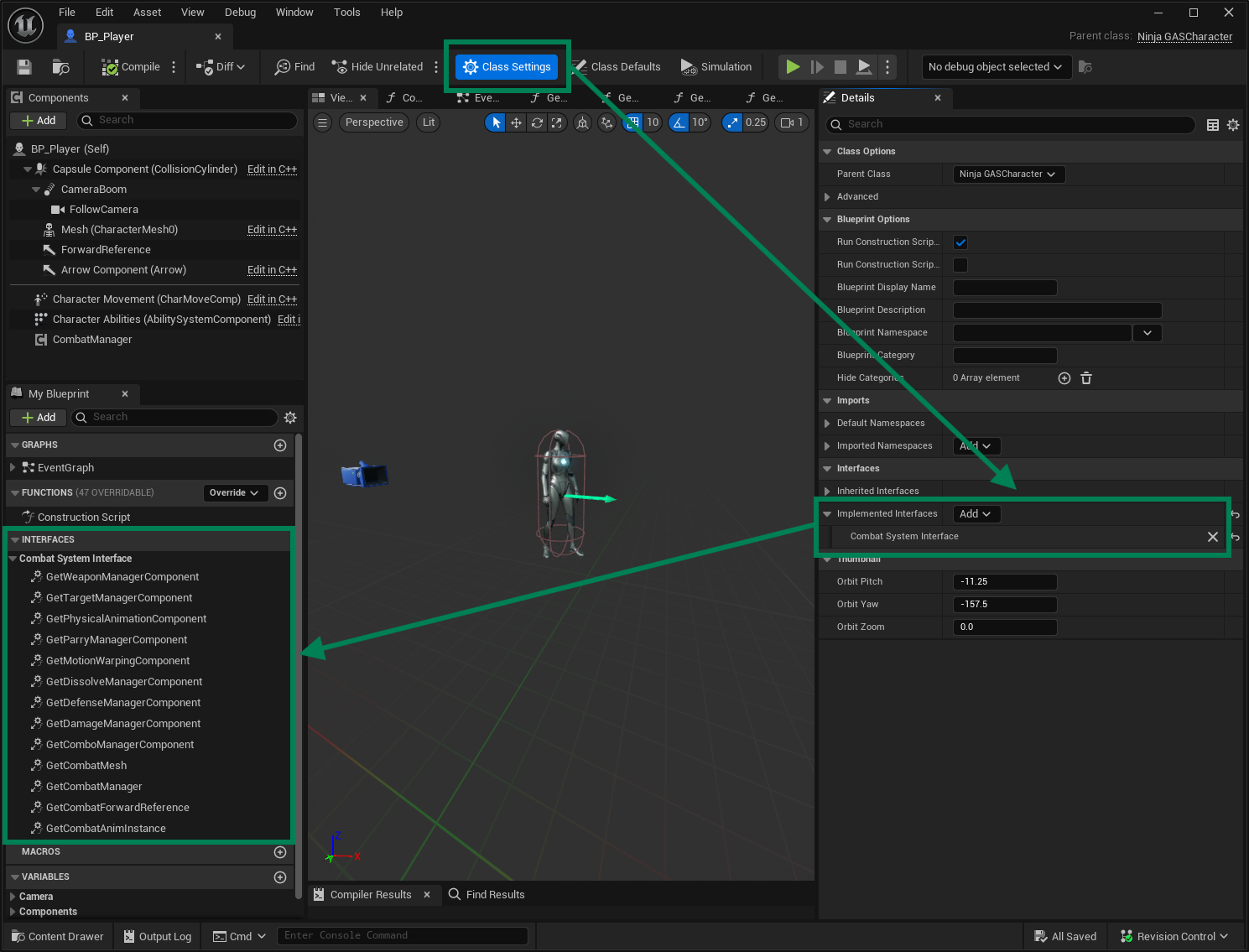The width and height of the screenshot is (1249, 952).
Task: Click the Save blueprint disk icon
Action: 24,67
